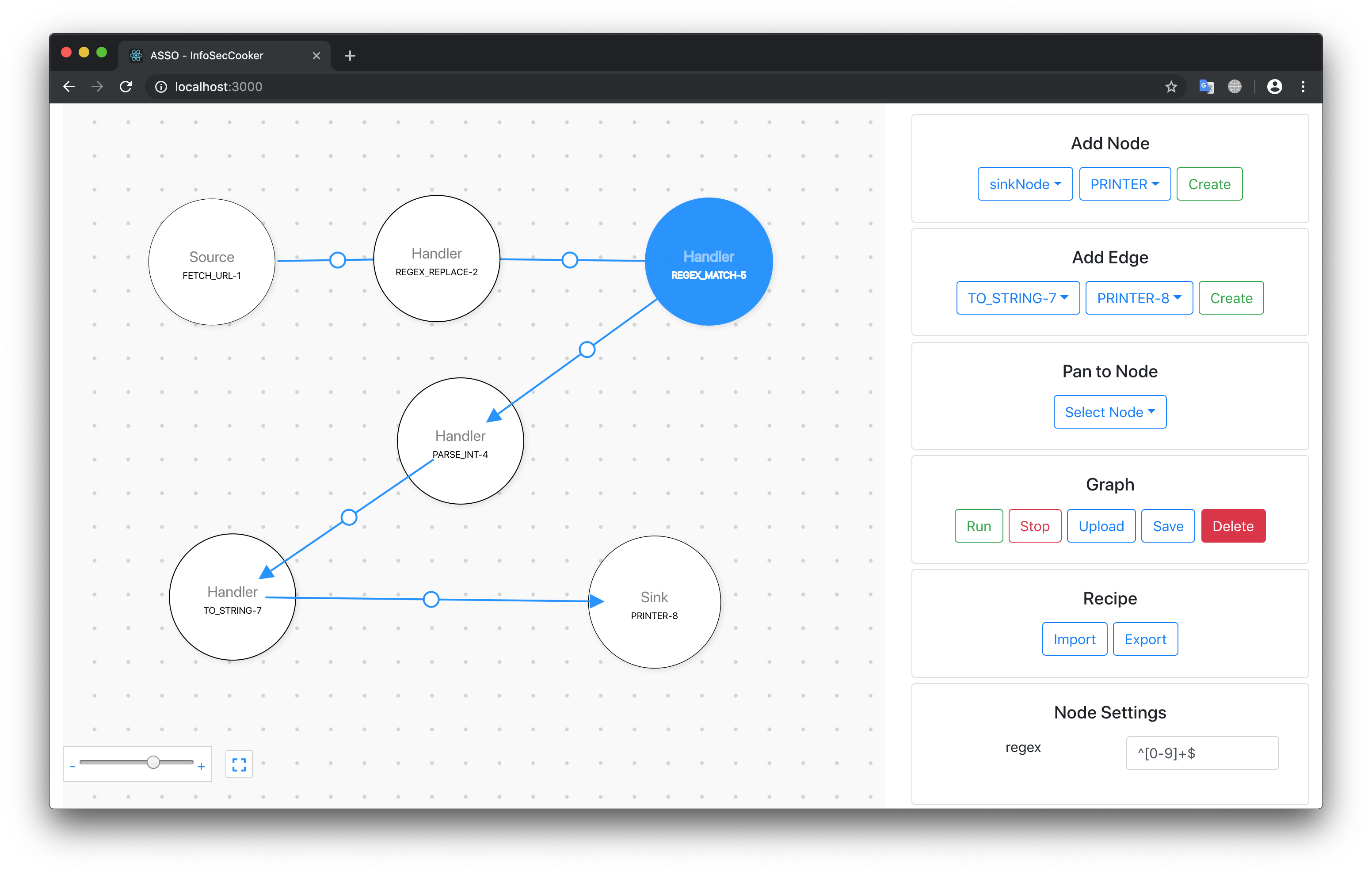1372x874 pixels.
Task: Bookmark page with star icon
Action: (1171, 87)
